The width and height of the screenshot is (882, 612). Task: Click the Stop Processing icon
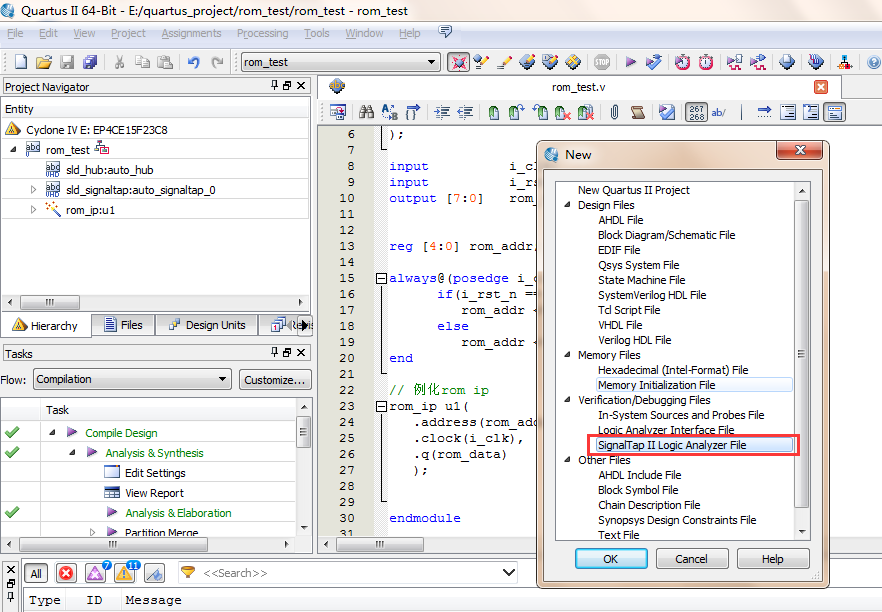coord(602,62)
